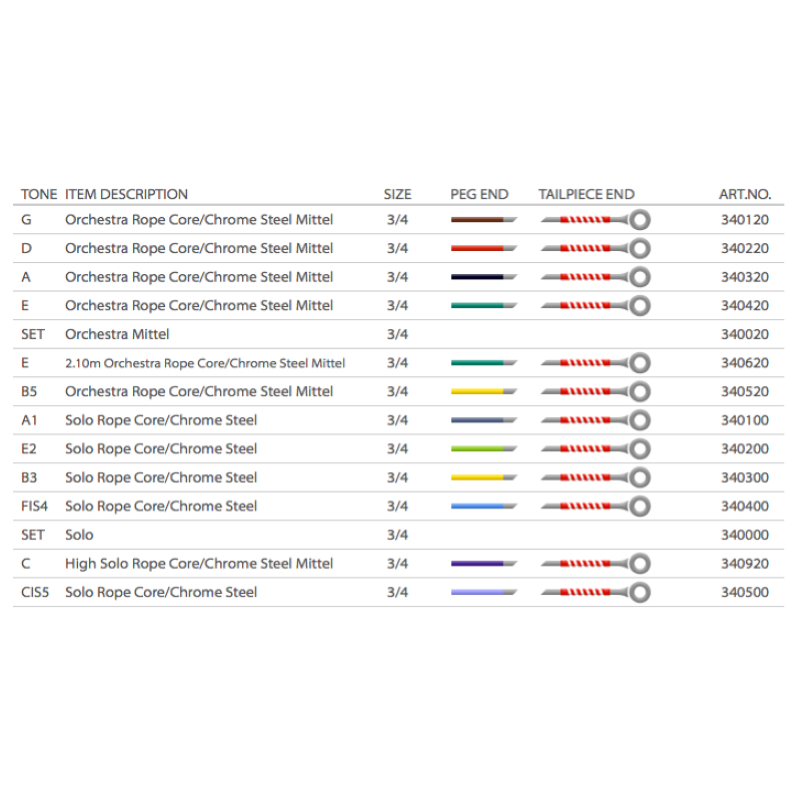The height and width of the screenshot is (800, 800).
Task: Click the ITEM DESCRIPTION column header
Action: click(x=126, y=194)
